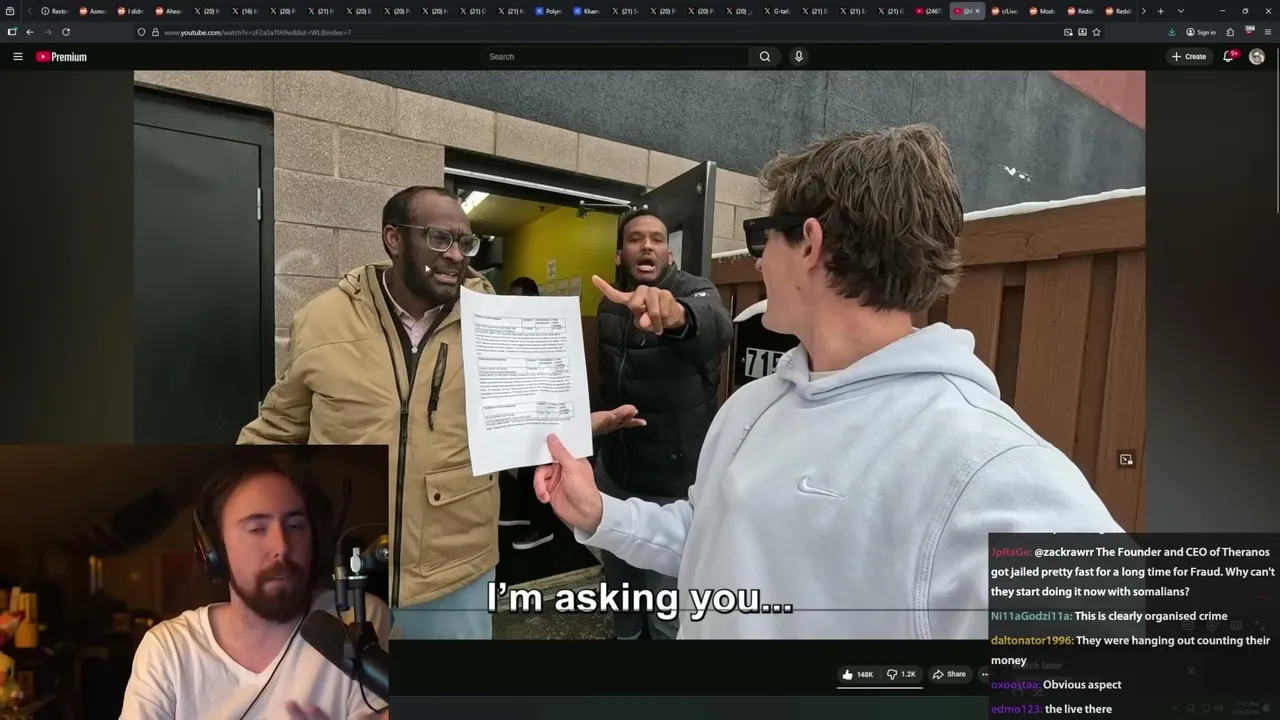
Task: Switch to the Restore tab
Action: (54, 11)
